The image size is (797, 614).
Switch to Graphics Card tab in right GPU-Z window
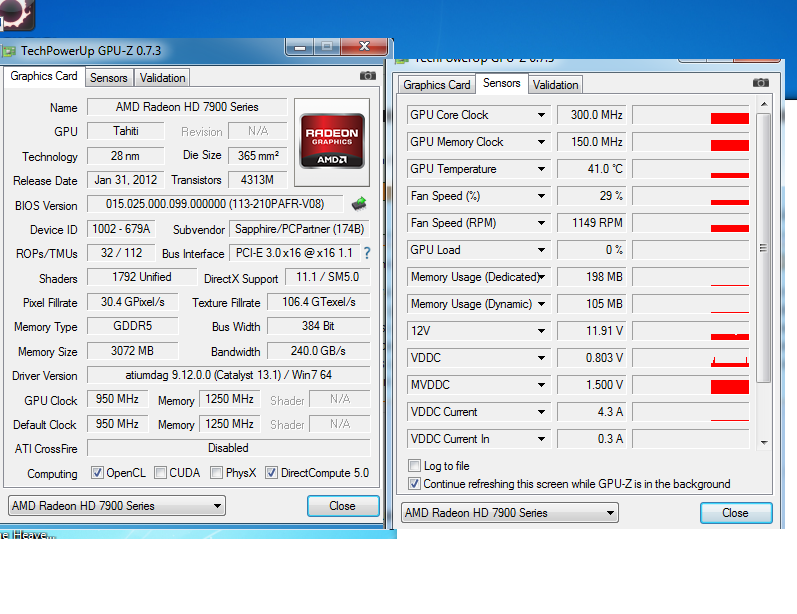(437, 85)
